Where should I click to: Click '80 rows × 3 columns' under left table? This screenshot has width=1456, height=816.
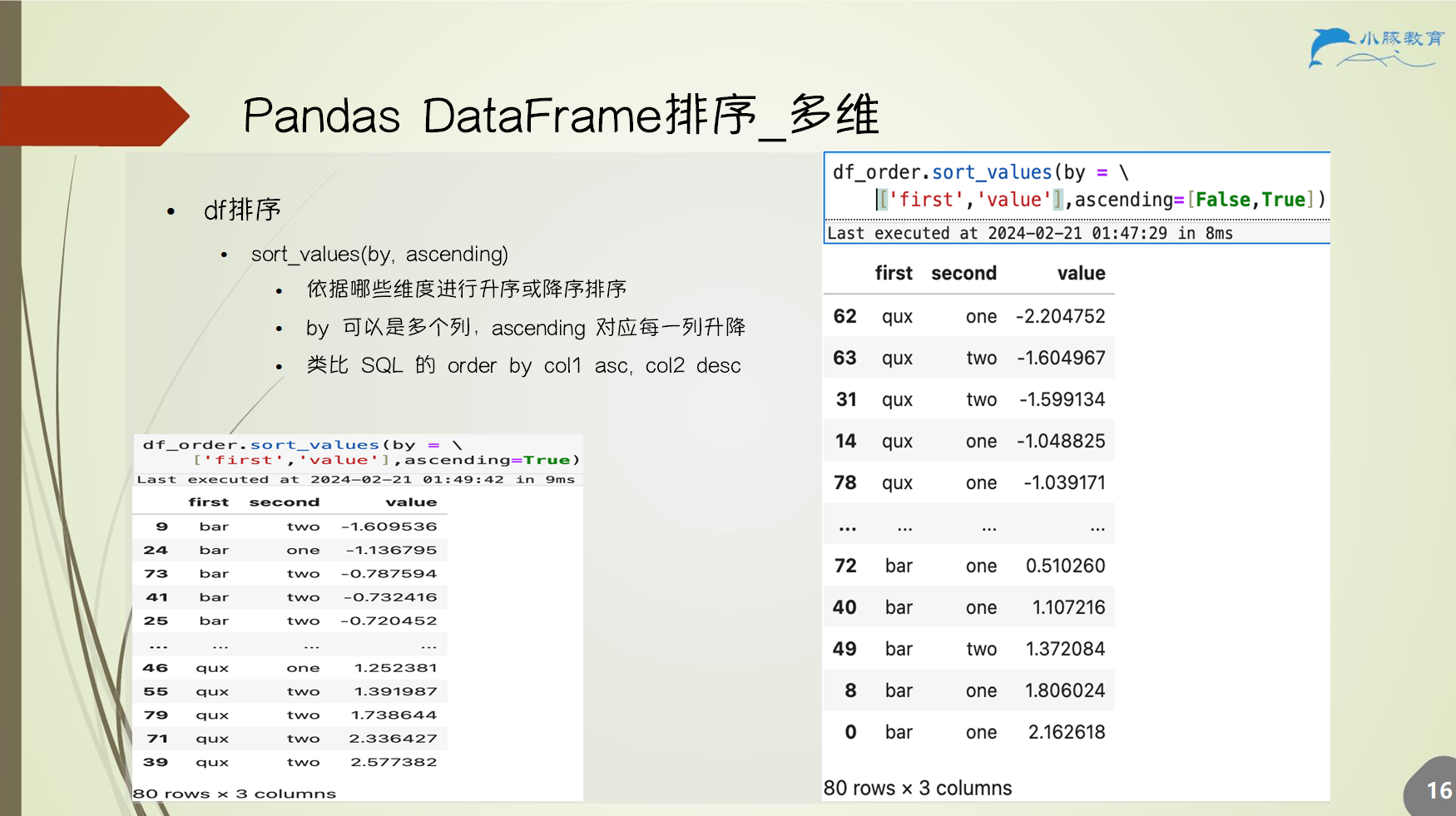[x=235, y=794]
